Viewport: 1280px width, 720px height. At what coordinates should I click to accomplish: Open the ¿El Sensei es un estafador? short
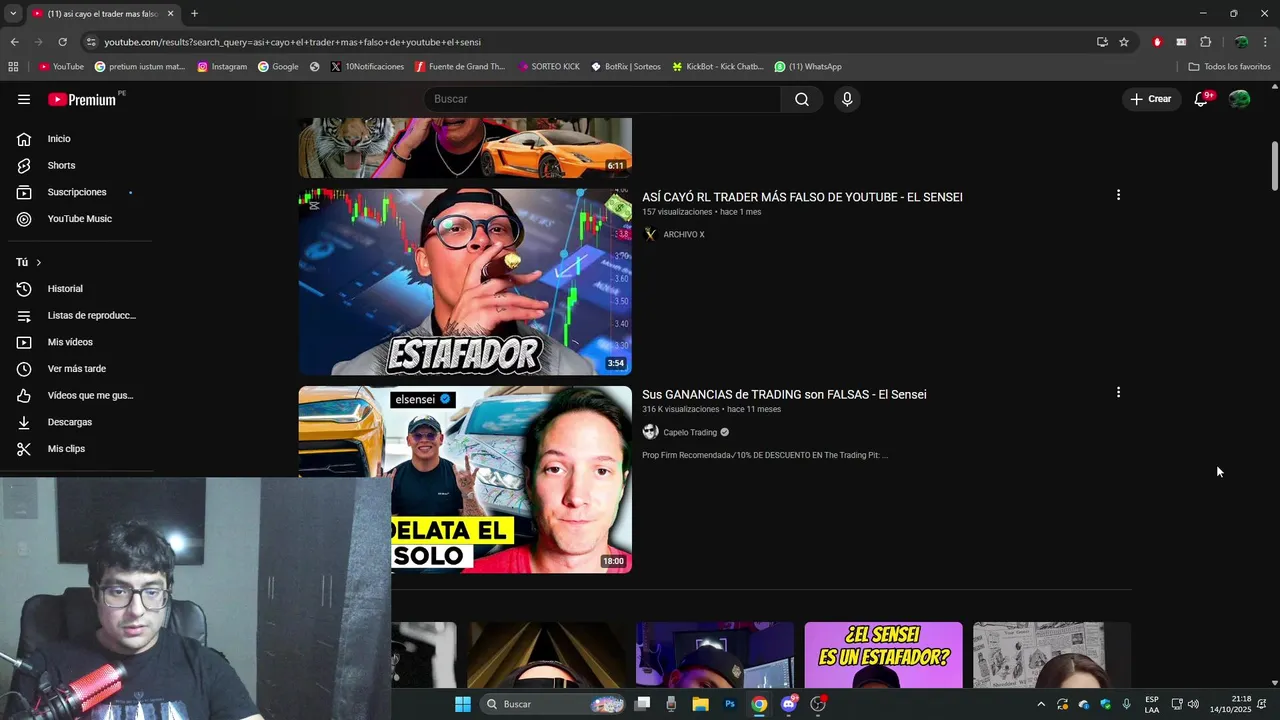884,655
